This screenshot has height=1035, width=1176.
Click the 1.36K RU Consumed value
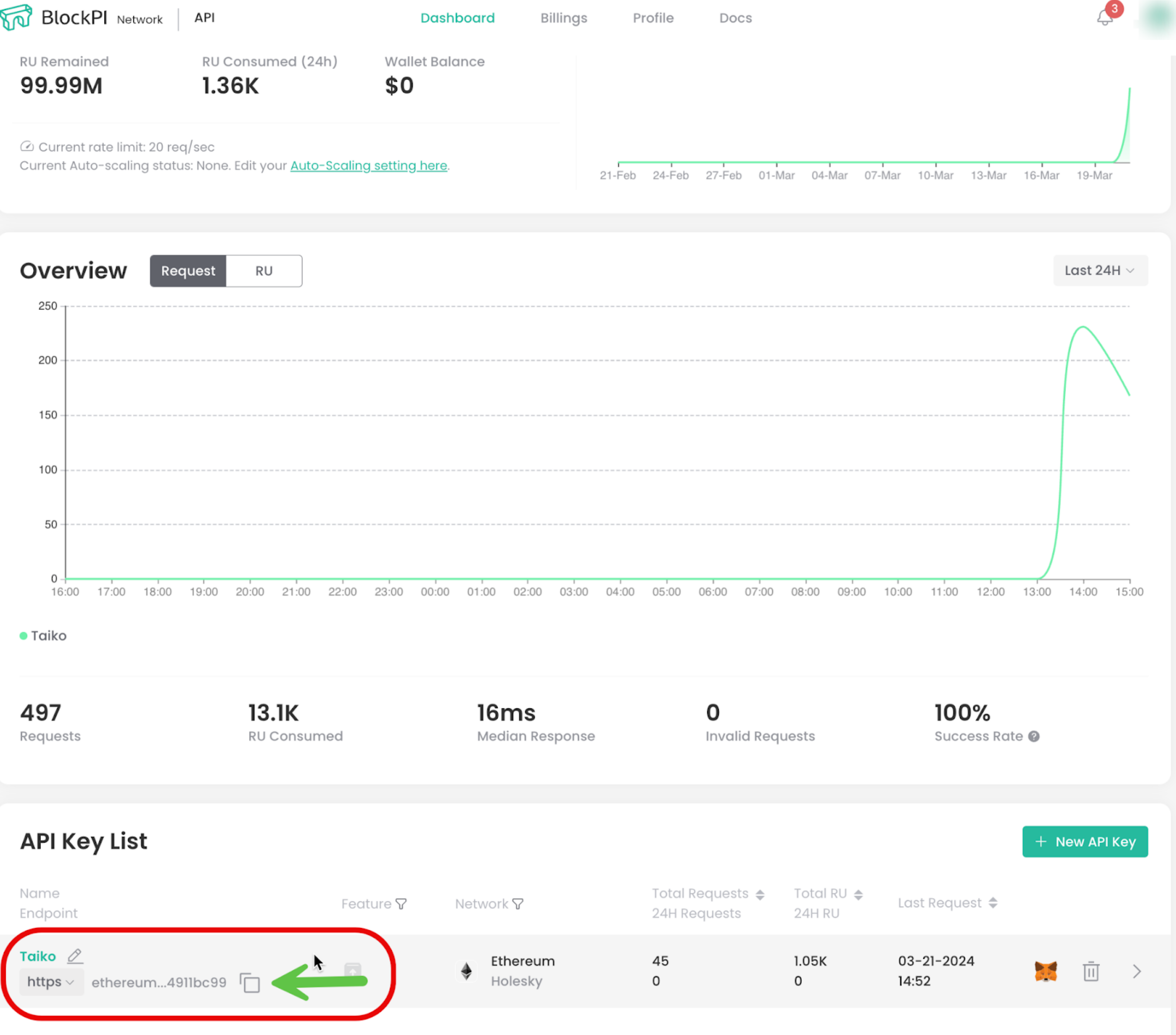(230, 86)
